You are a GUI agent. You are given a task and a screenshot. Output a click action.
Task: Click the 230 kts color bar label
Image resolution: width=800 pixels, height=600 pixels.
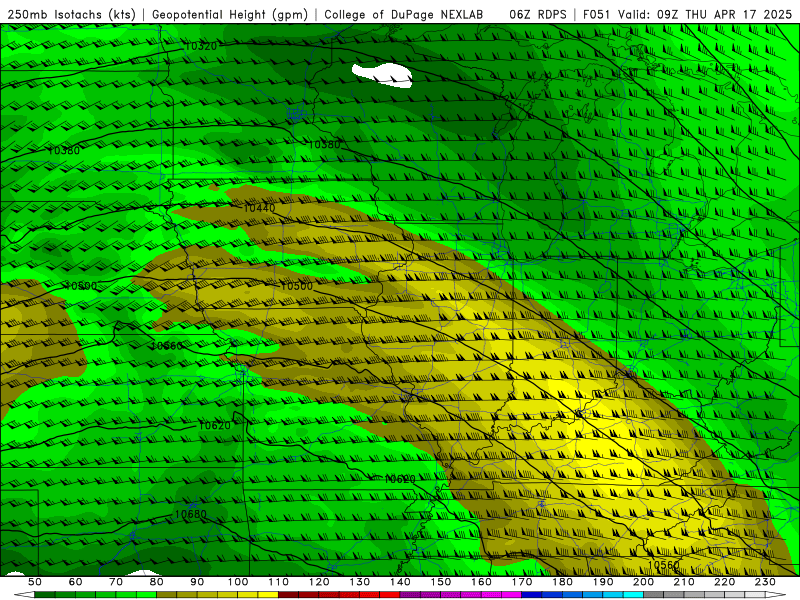(x=765, y=582)
